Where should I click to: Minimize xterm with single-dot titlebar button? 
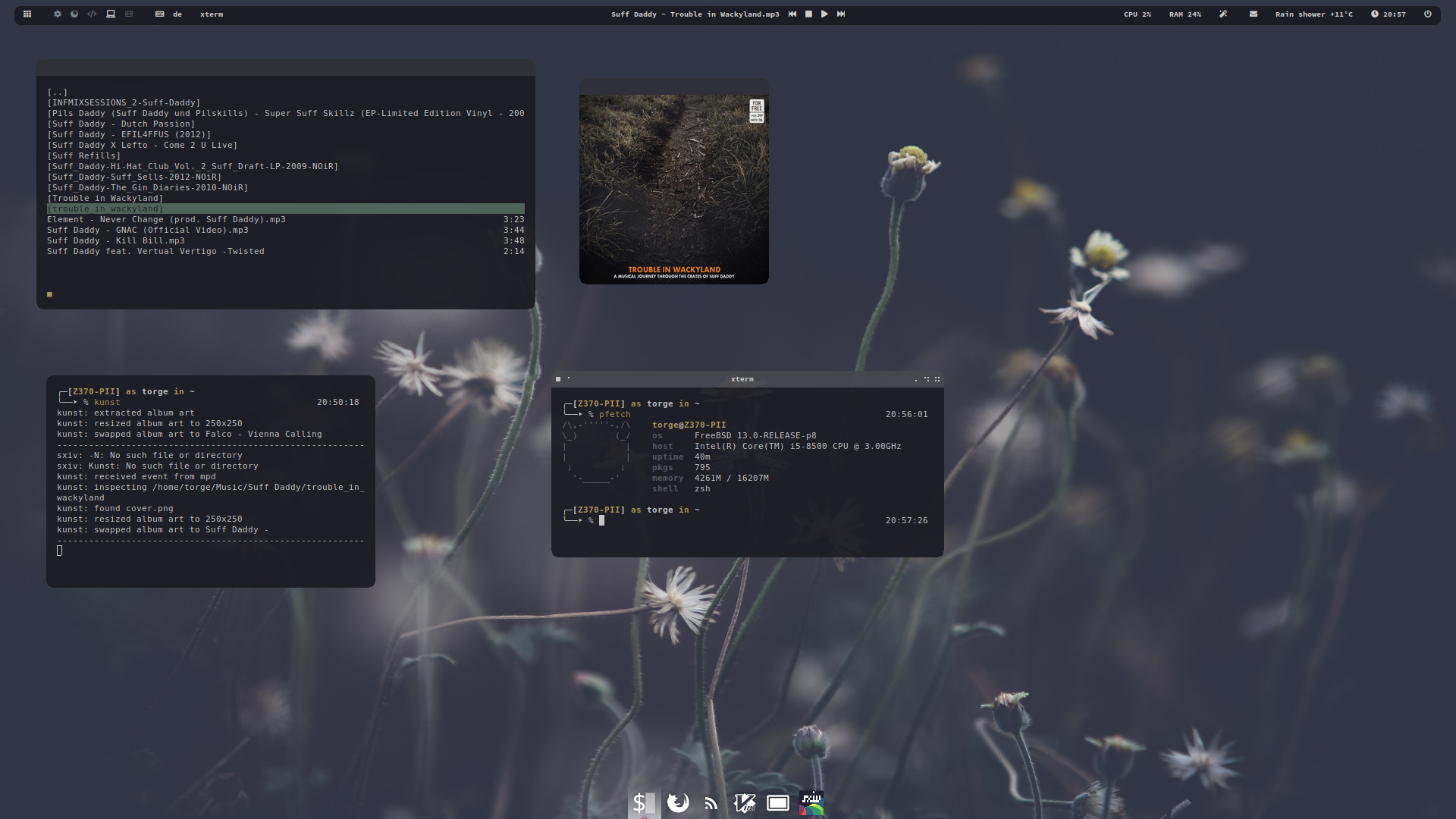(x=916, y=380)
